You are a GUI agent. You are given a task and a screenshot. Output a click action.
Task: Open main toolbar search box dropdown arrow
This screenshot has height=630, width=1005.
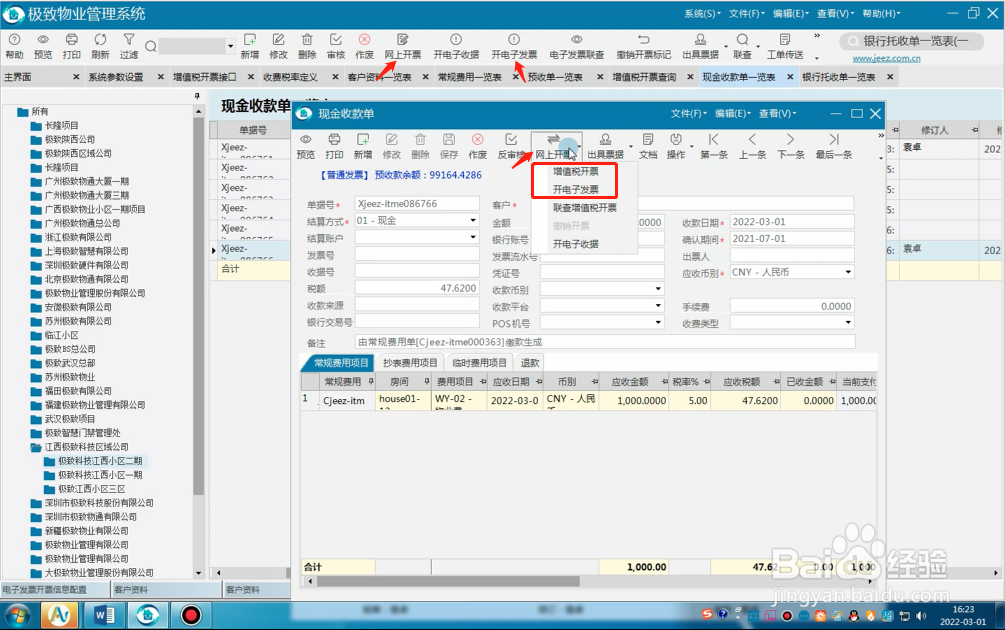[230, 46]
